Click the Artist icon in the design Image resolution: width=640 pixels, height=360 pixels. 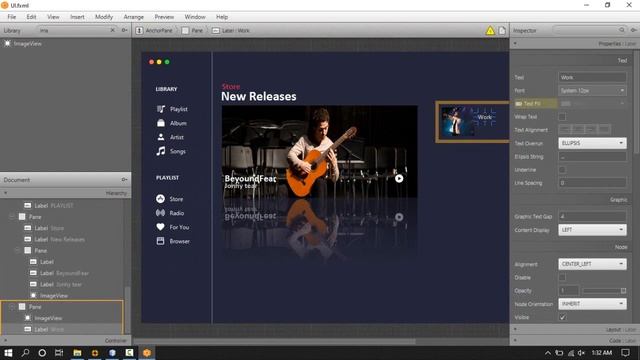(x=161, y=137)
